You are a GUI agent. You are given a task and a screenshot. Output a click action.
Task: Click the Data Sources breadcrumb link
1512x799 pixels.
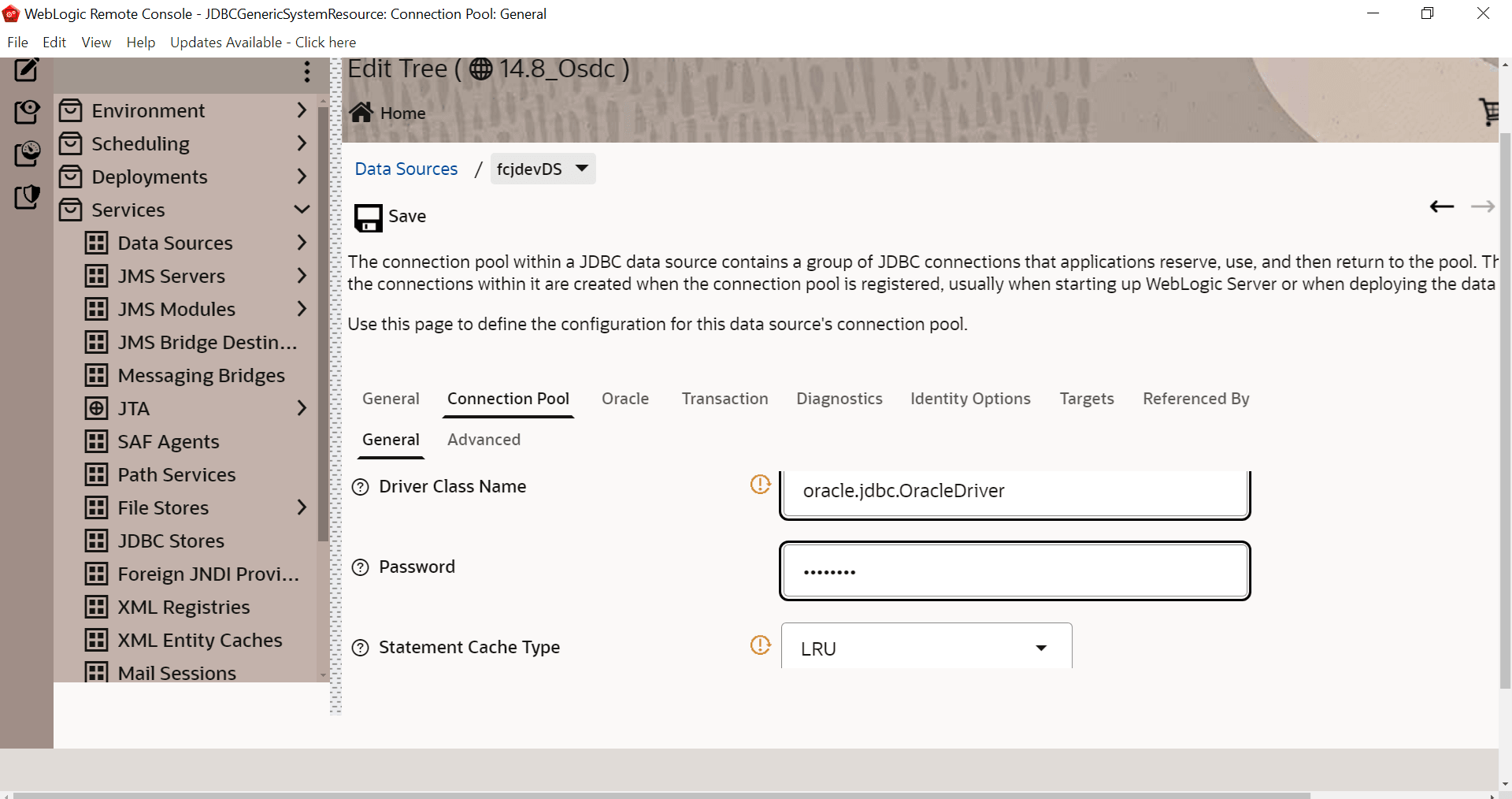406,169
